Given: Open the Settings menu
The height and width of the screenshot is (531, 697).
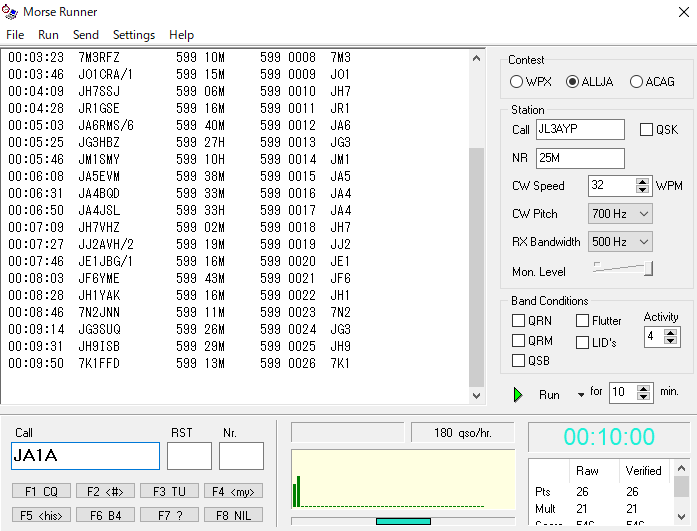Looking at the screenshot, I should point(133,34).
